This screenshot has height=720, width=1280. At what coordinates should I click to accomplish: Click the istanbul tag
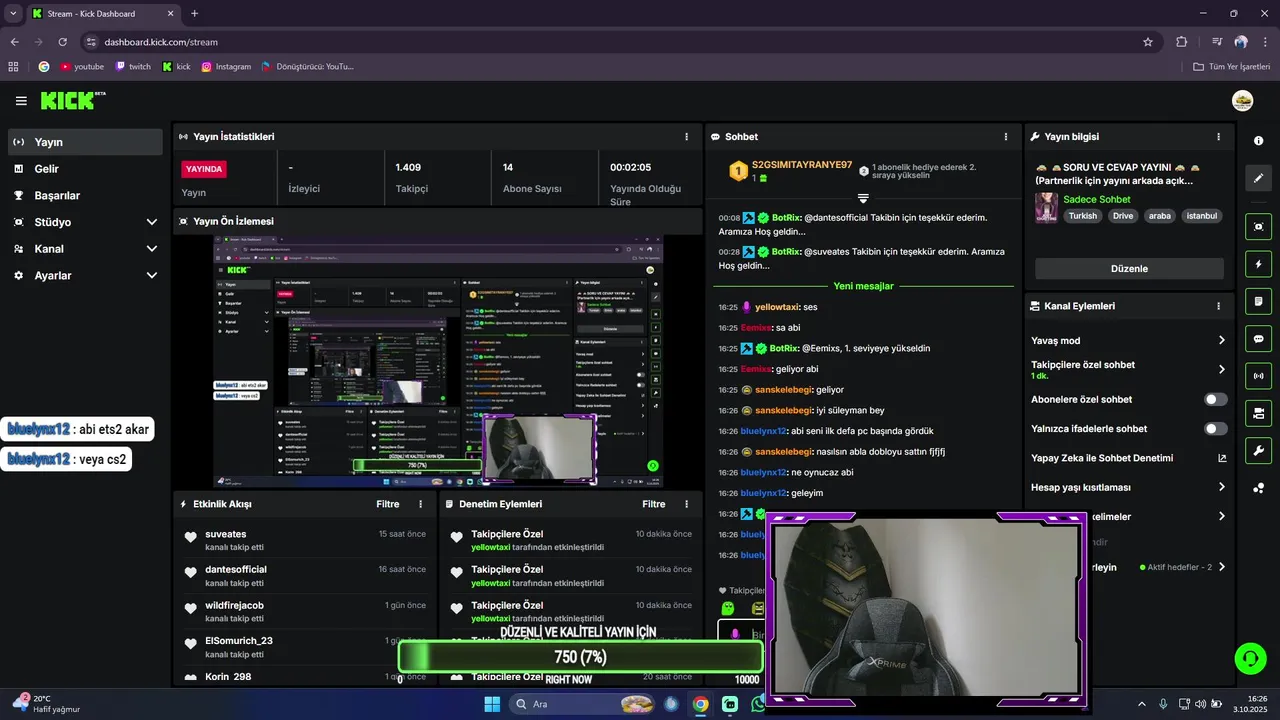point(1201,216)
